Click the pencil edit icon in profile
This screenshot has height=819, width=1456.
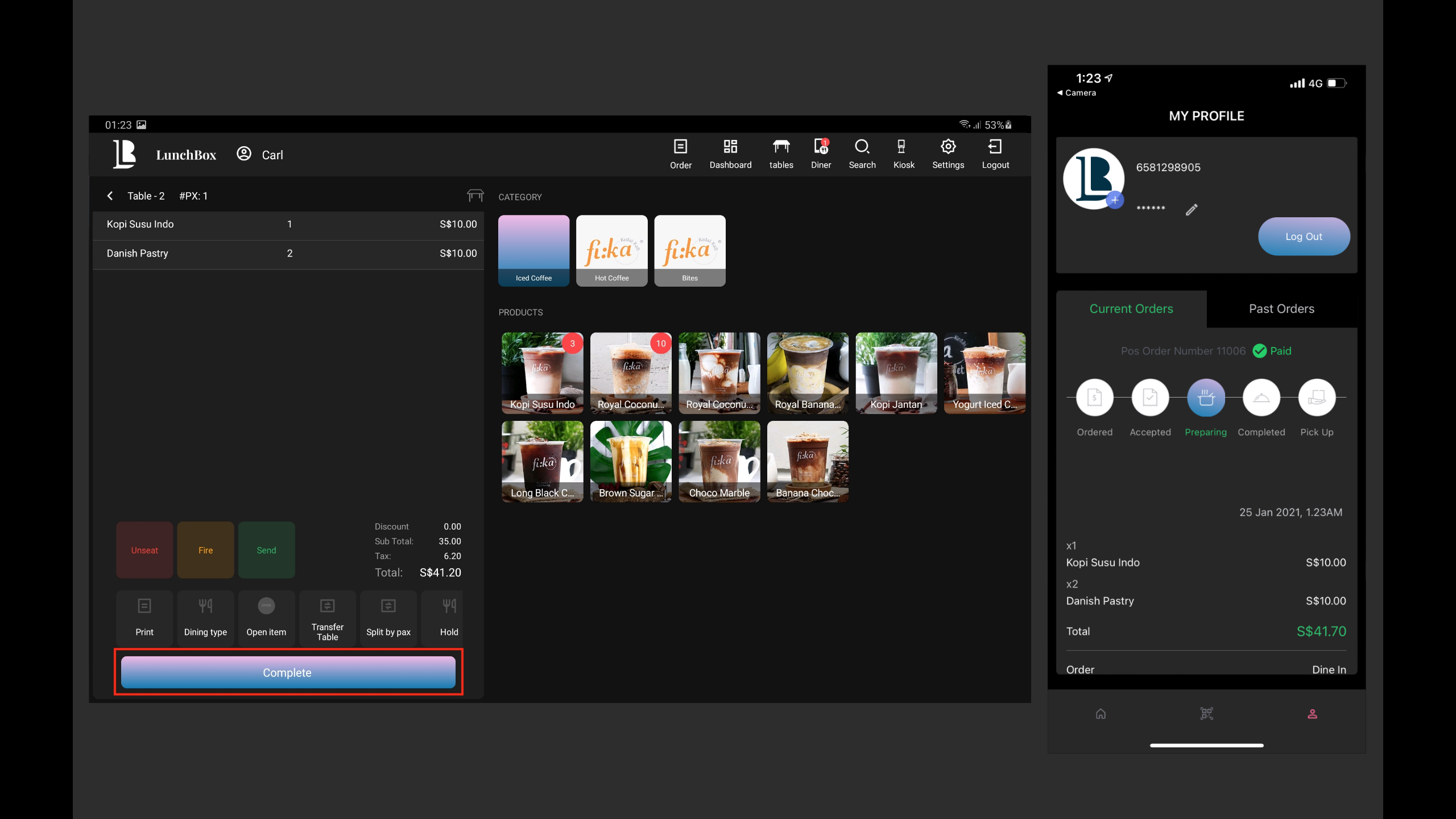[1191, 210]
